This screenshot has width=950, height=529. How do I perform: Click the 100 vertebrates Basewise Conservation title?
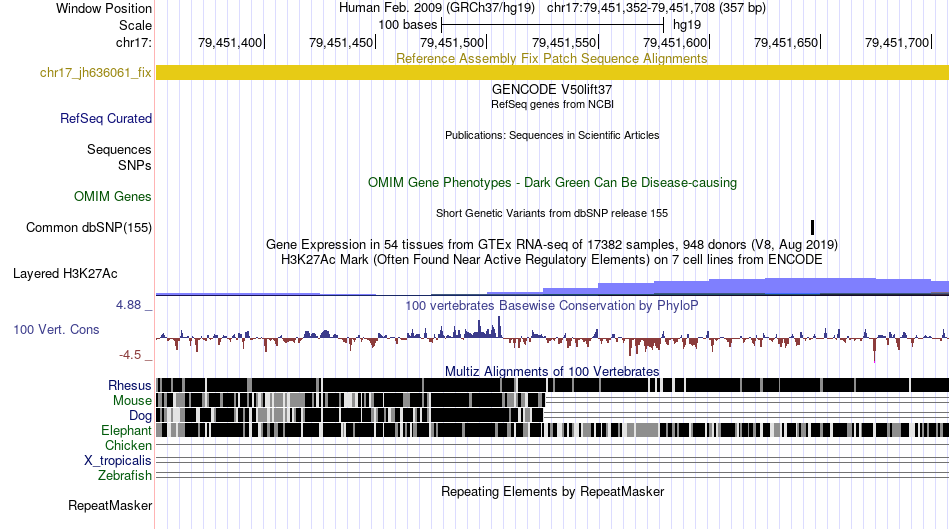click(x=552, y=305)
